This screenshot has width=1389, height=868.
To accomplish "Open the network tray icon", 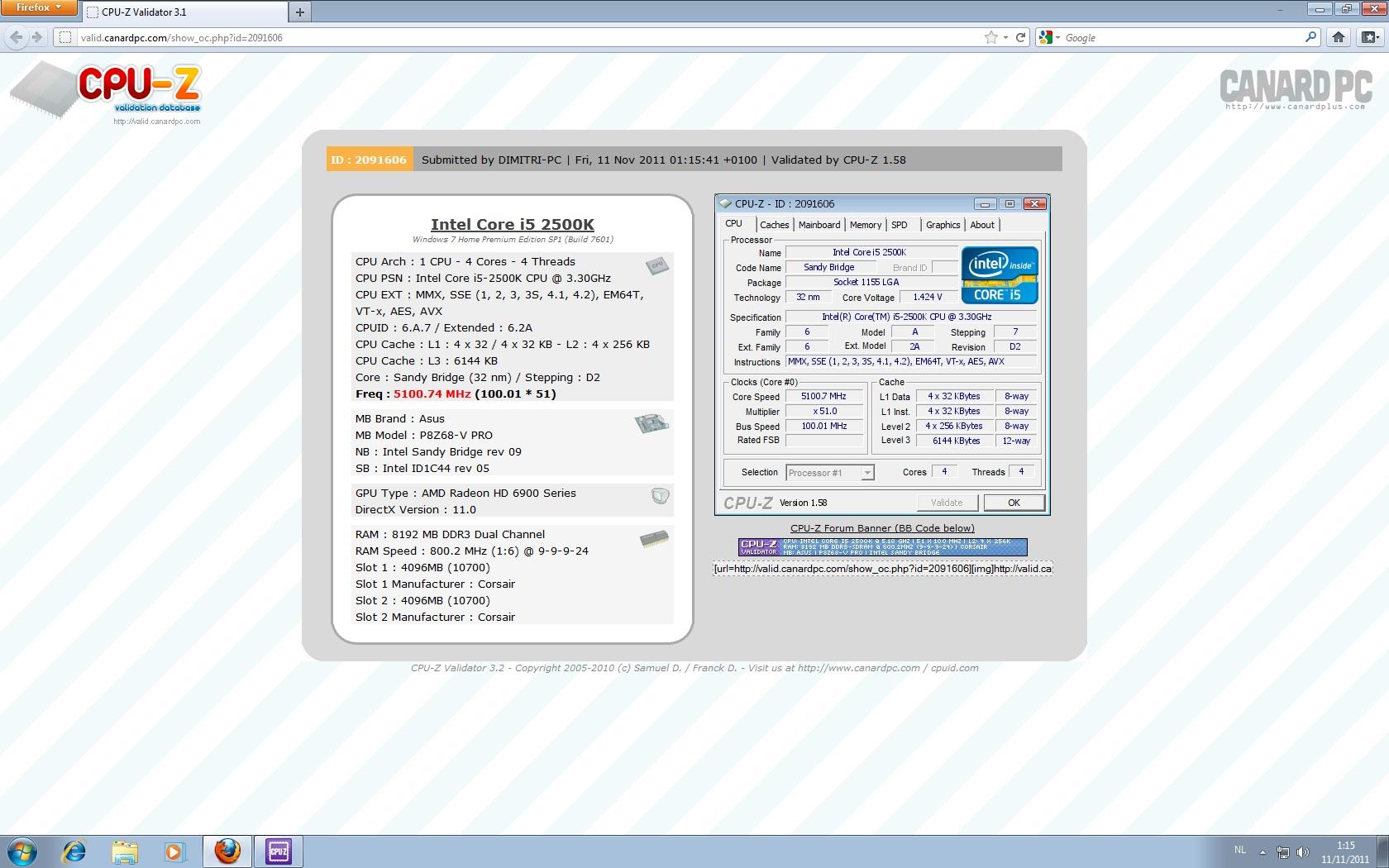I will coord(1282,851).
